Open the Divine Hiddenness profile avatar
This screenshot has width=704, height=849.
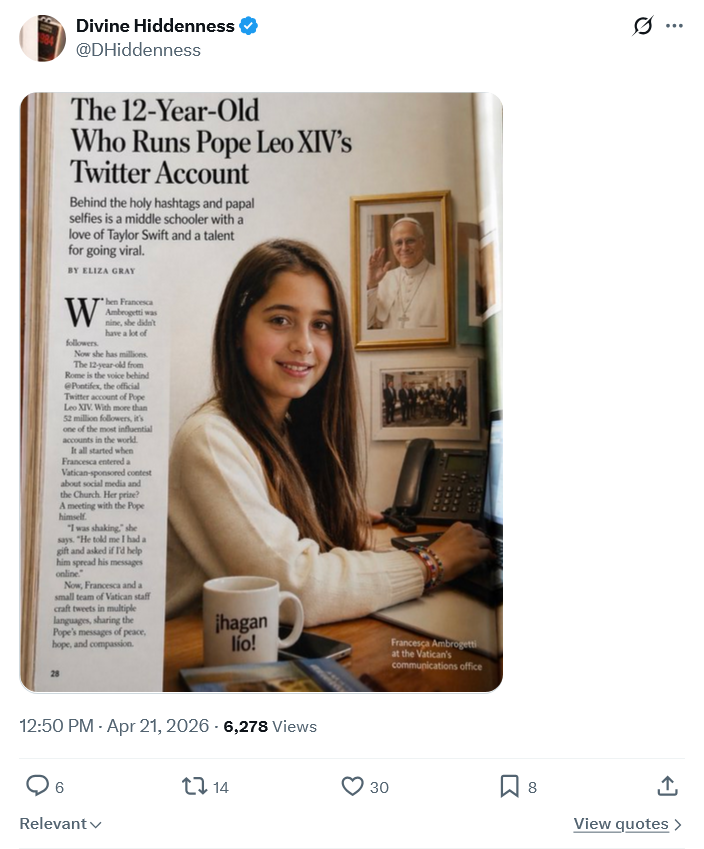(x=42, y=38)
